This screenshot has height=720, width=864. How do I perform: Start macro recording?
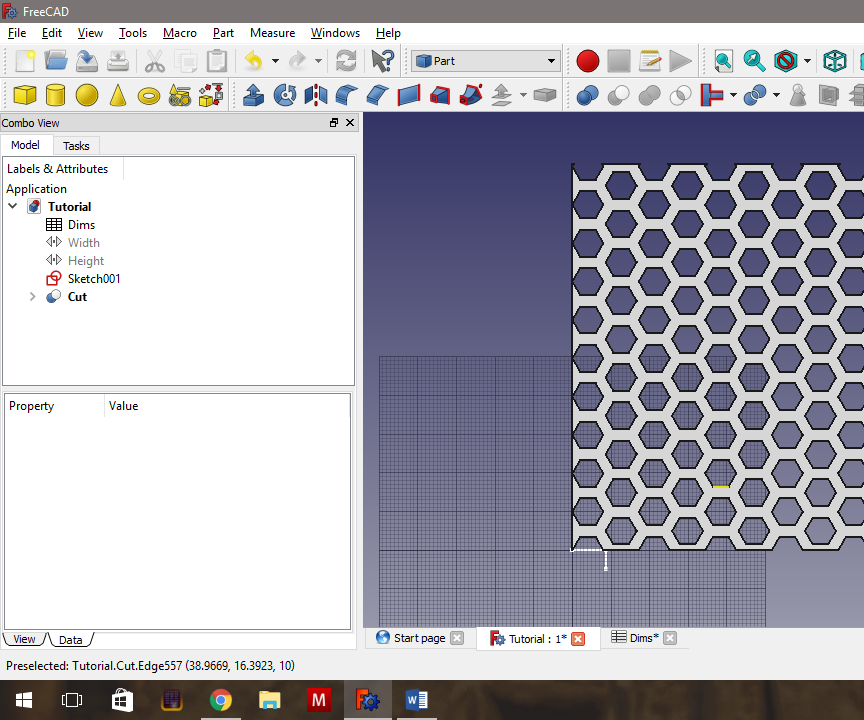coord(588,60)
